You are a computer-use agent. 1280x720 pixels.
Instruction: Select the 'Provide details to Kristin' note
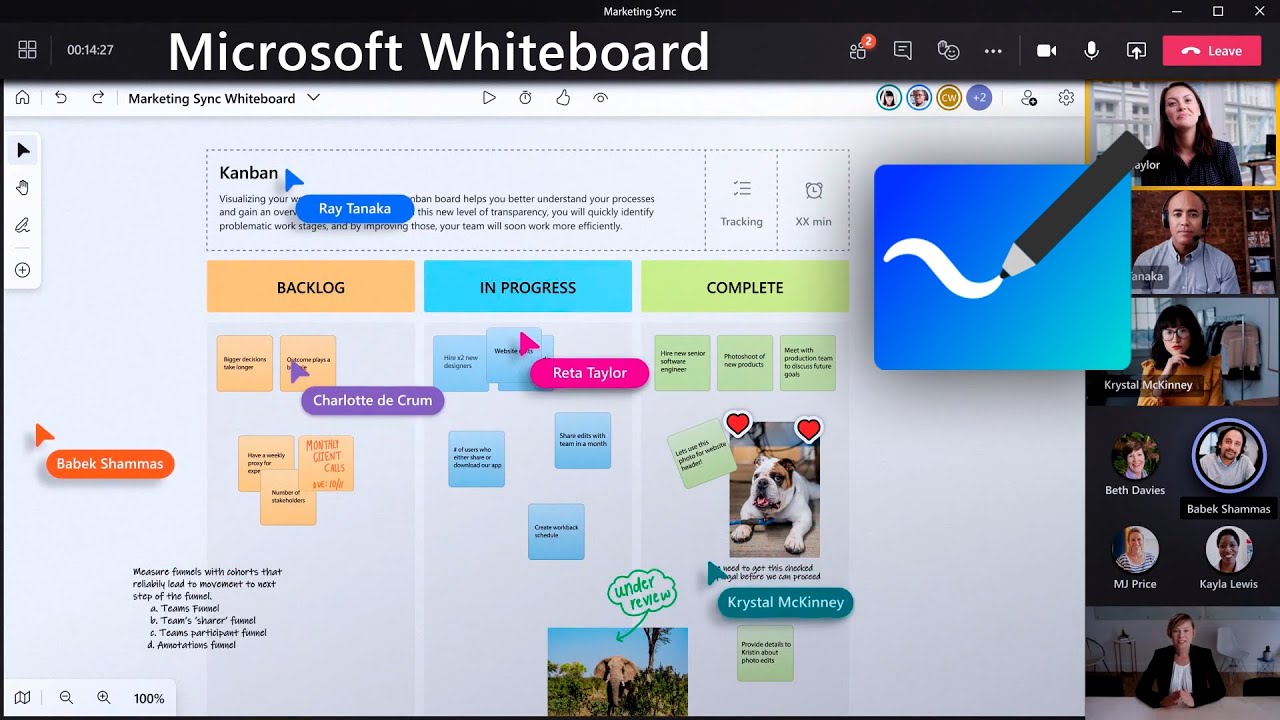coord(765,653)
